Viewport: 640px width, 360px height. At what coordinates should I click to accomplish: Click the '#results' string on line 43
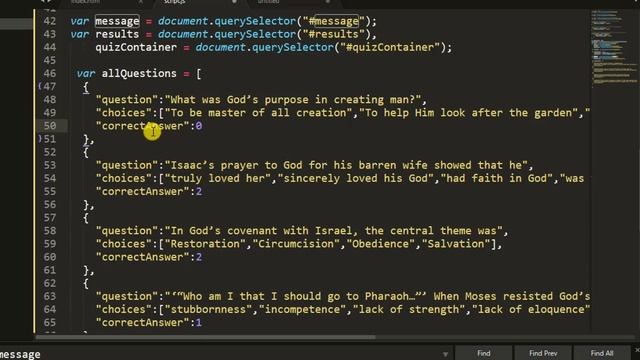(x=333, y=34)
